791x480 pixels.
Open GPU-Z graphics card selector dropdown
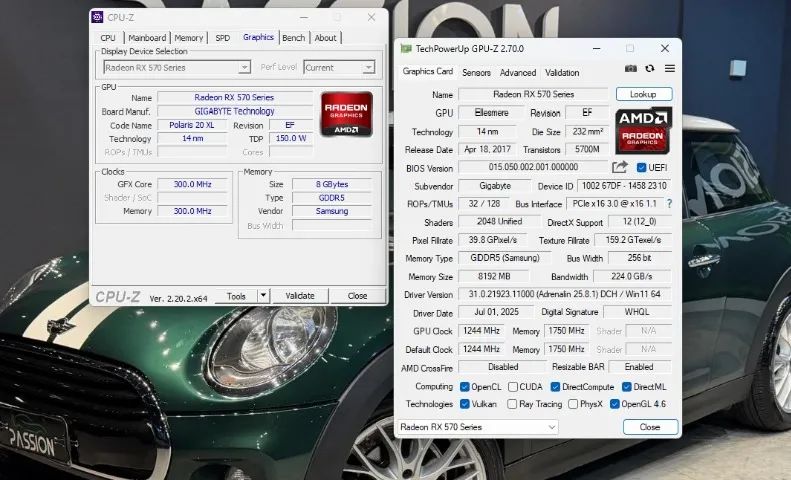point(478,427)
